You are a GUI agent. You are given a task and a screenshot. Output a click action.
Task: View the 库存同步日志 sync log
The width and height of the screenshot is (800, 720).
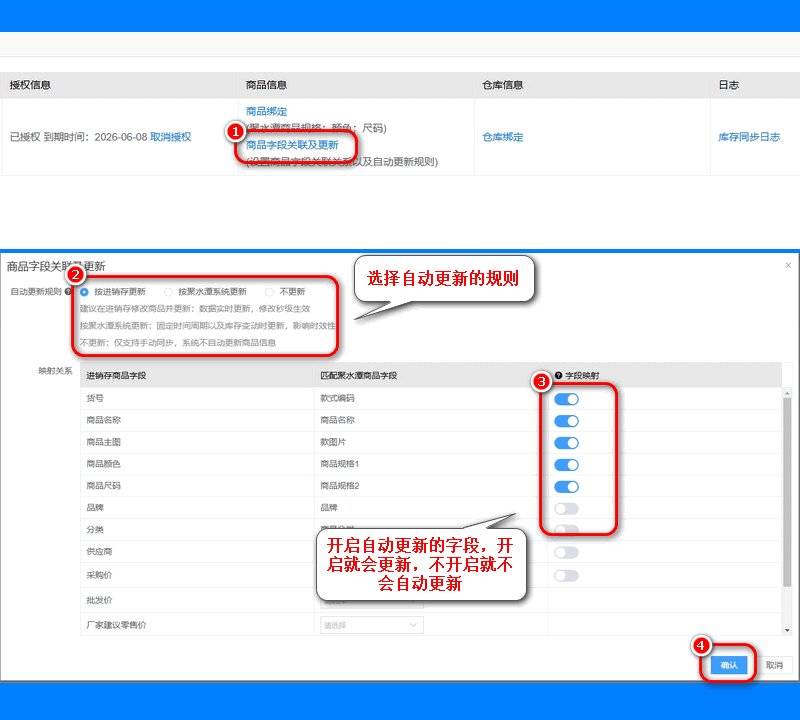(751, 138)
